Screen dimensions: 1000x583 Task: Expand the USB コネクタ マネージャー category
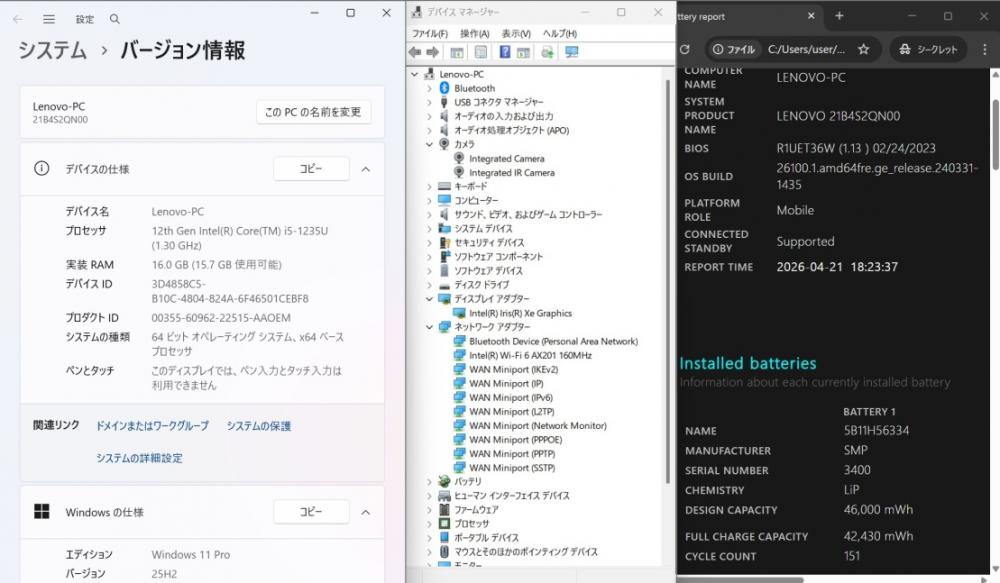pos(429,102)
